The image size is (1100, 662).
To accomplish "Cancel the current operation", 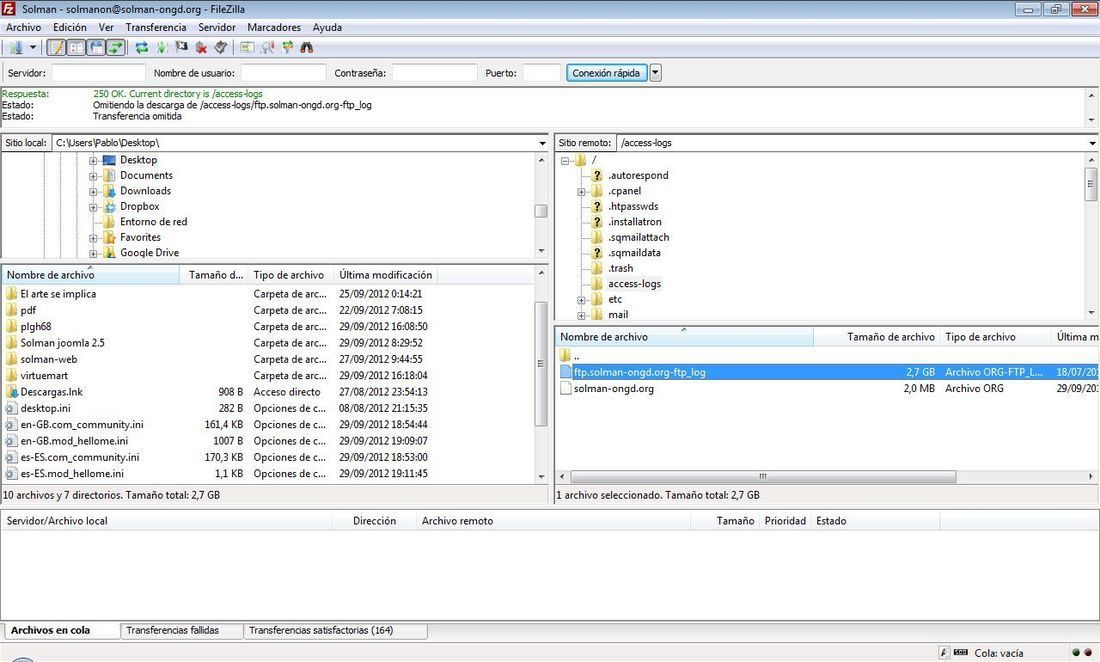I will coord(182,48).
